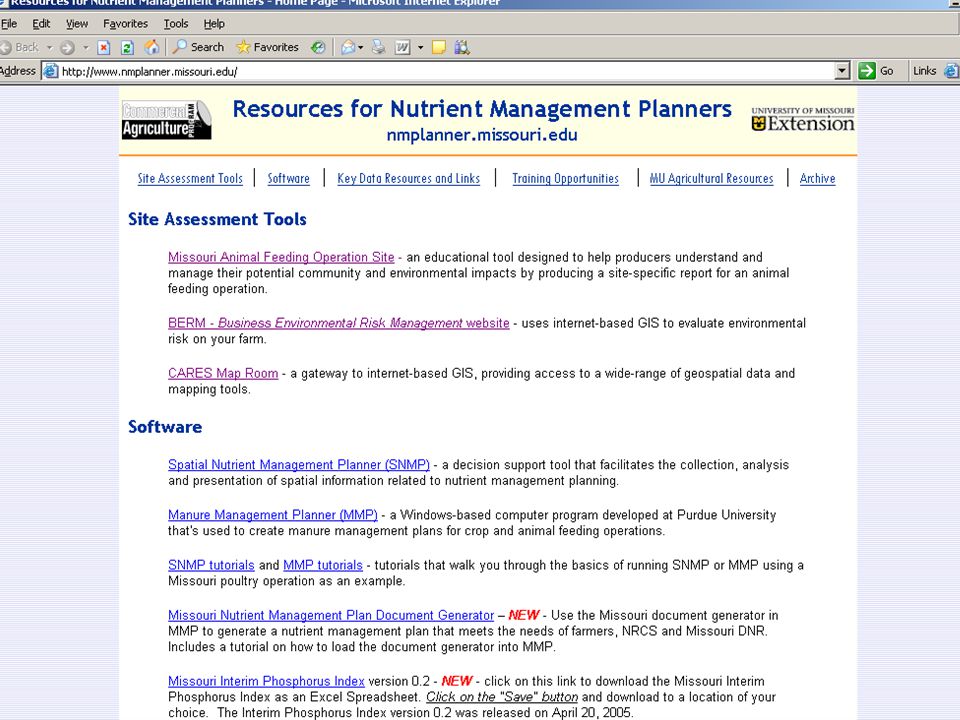
Task: Edit page with Word icon
Action: 402,47
